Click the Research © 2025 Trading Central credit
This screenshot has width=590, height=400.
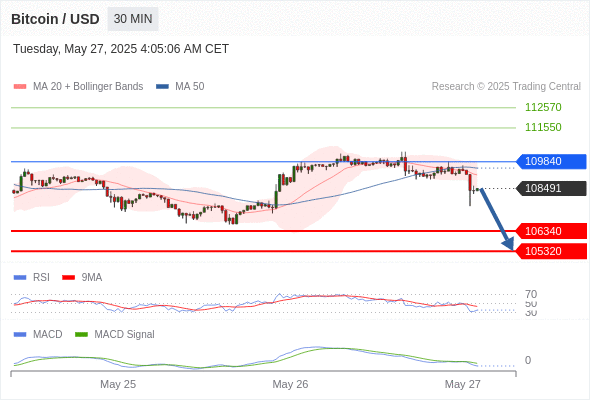[x=506, y=87]
